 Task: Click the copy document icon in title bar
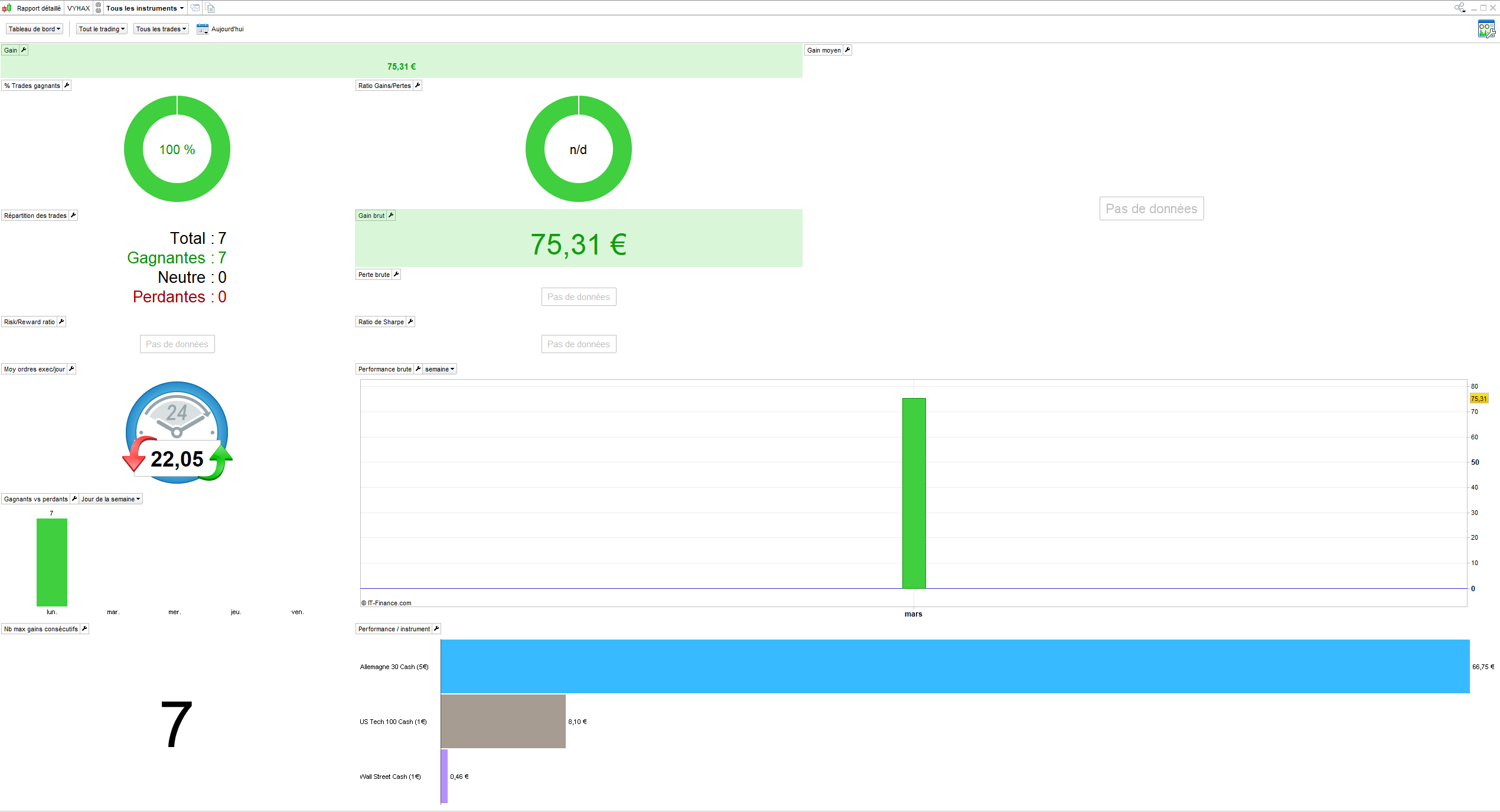(210, 8)
